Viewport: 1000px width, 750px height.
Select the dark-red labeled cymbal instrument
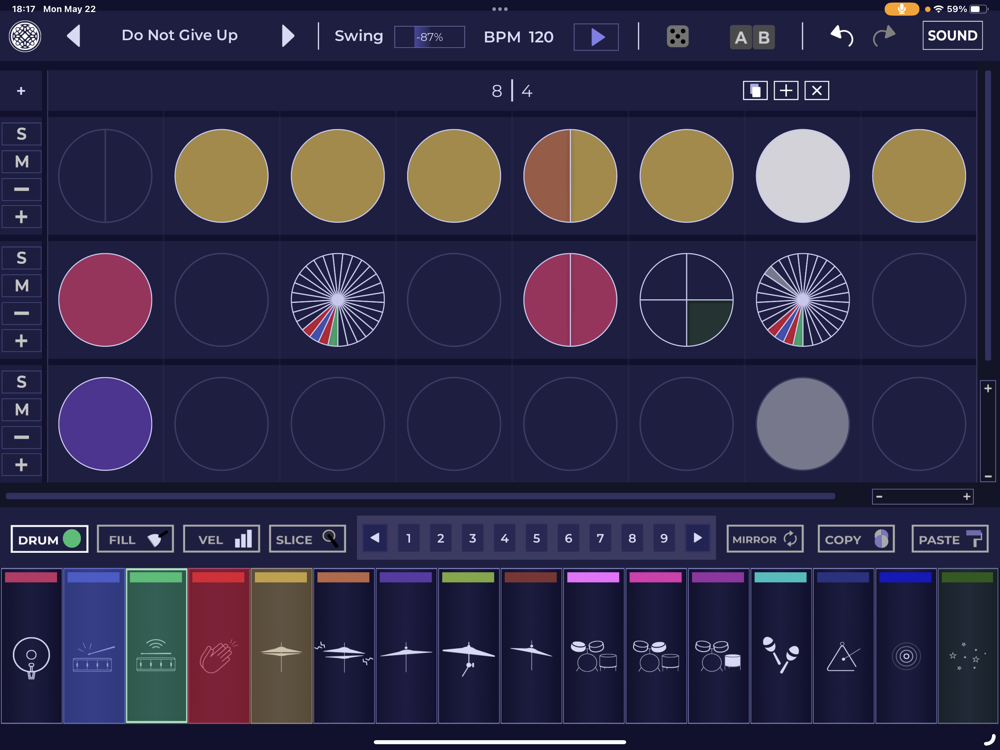pyautogui.click(x=531, y=646)
